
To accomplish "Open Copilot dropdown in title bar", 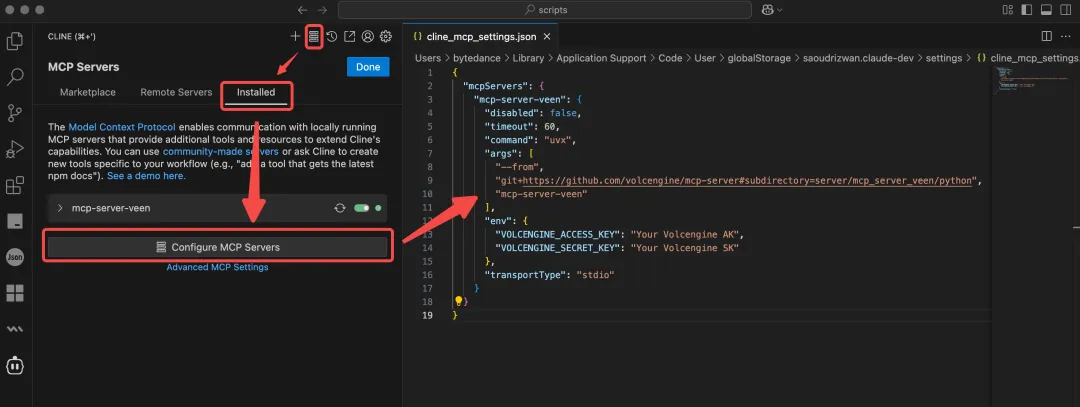I will point(770,10).
